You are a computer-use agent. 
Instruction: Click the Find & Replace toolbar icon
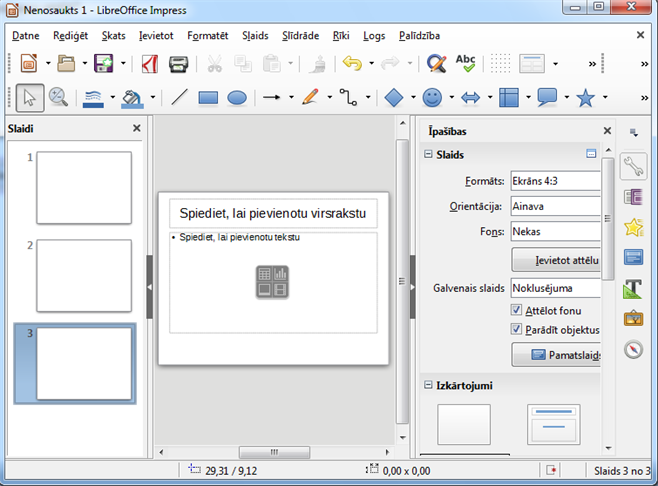435,63
